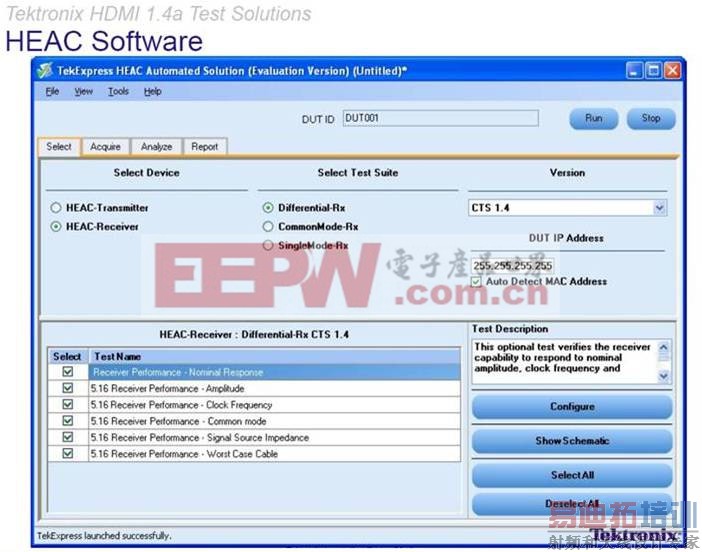The height and width of the screenshot is (552, 702).
Task: Toggle checkbox for Common mode test
Action: click(68, 421)
